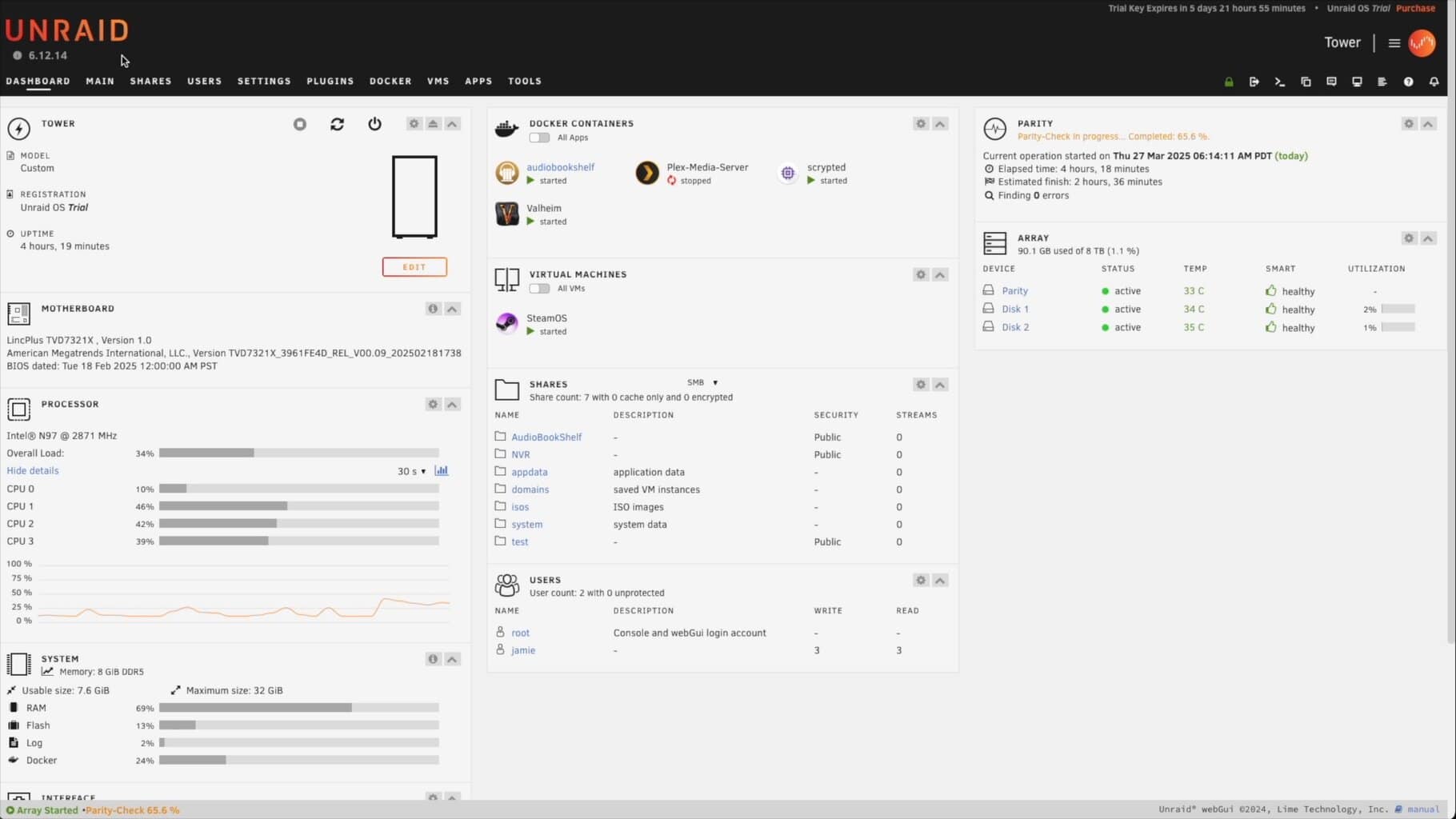Collapse the Shares tile
This screenshot has width=1456, height=819.
pyautogui.click(x=940, y=385)
